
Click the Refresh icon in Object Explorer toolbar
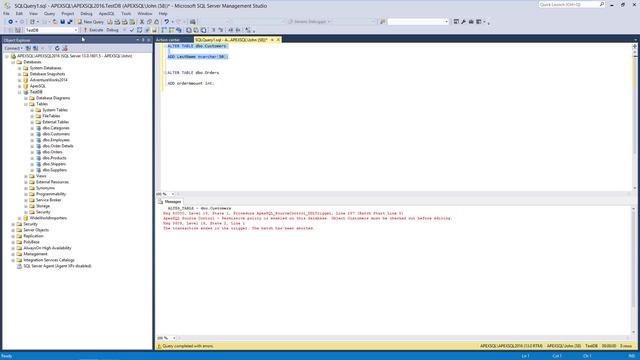57,48
